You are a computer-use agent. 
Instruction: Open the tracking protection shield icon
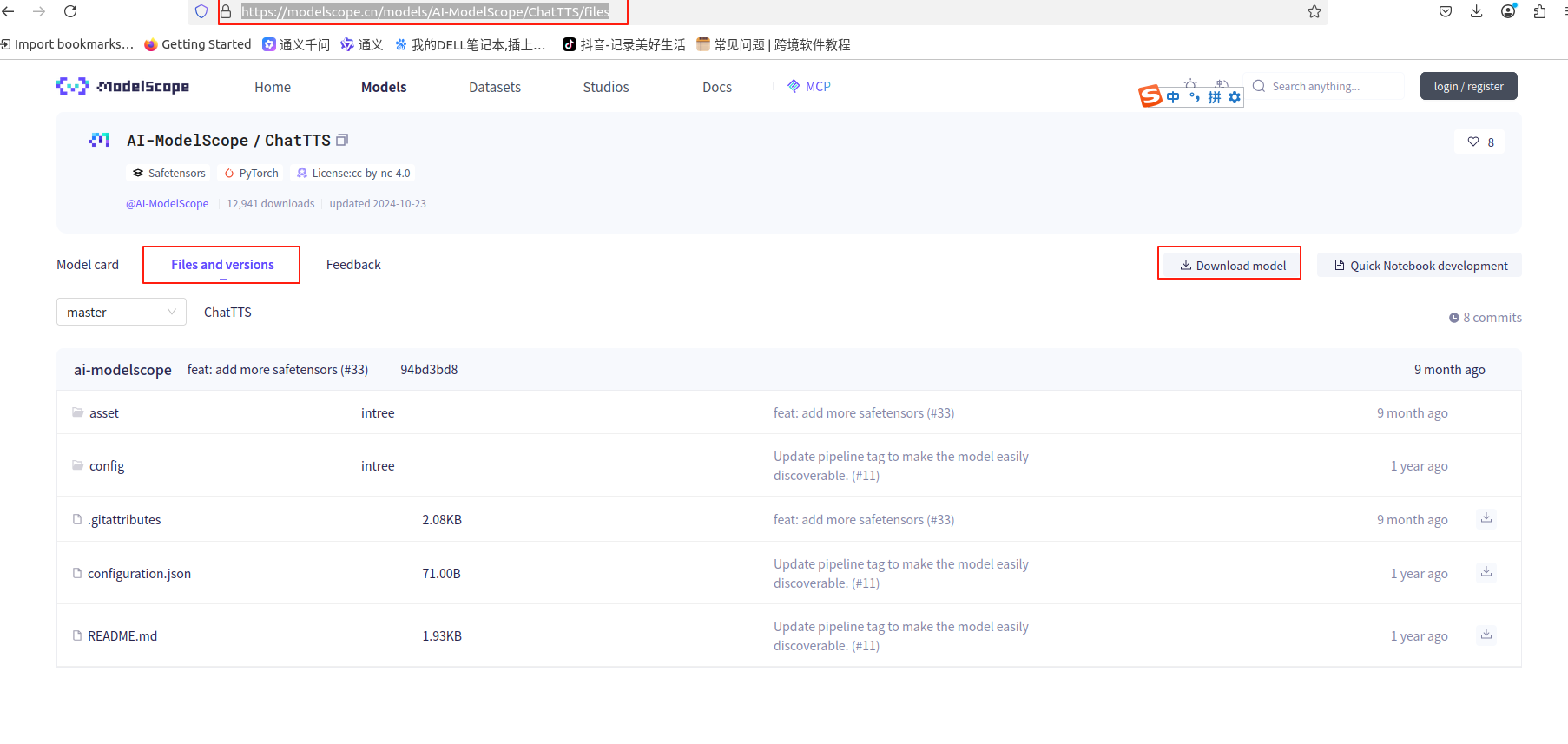pyautogui.click(x=201, y=11)
